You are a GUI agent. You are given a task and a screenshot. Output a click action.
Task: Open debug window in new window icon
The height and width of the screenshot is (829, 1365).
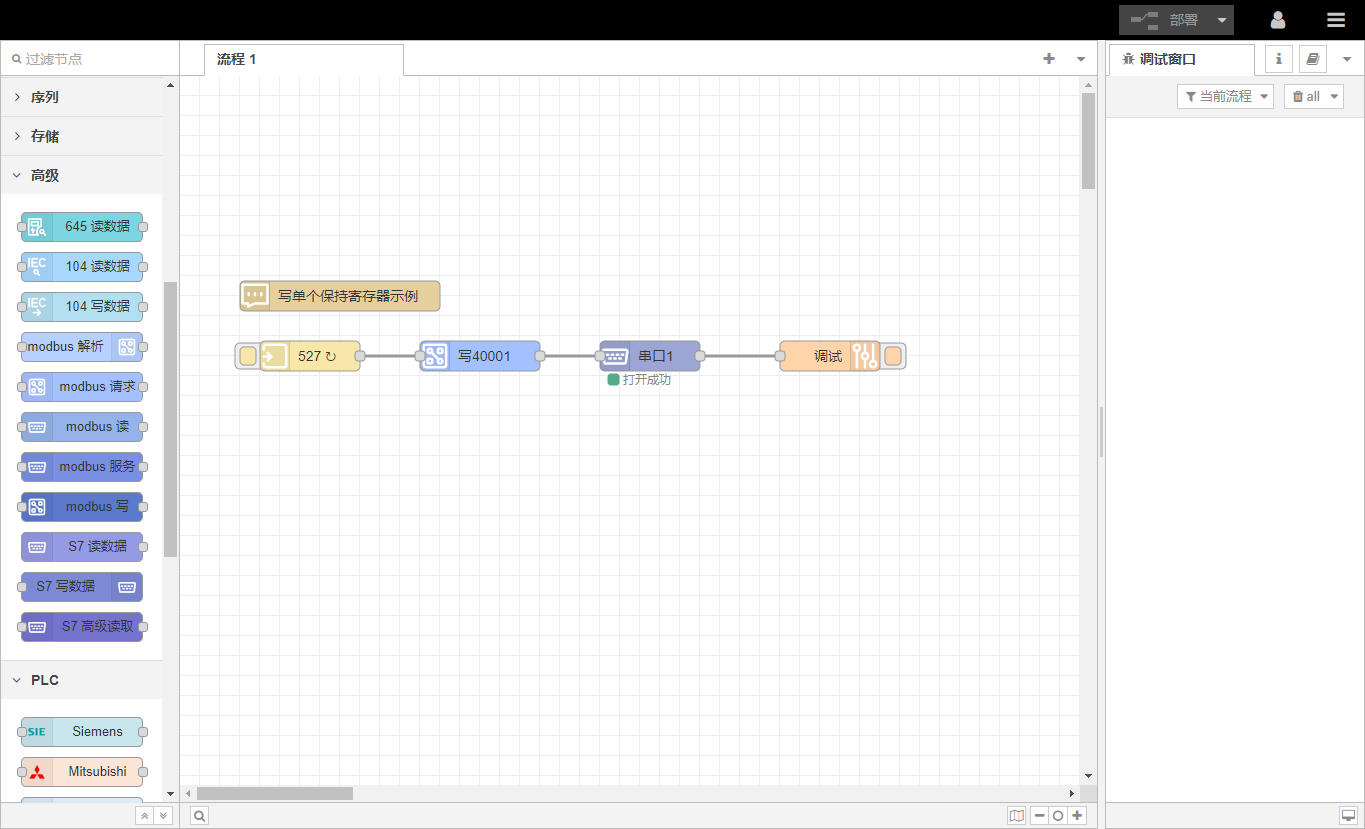pyautogui.click(x=1348, y=816)
